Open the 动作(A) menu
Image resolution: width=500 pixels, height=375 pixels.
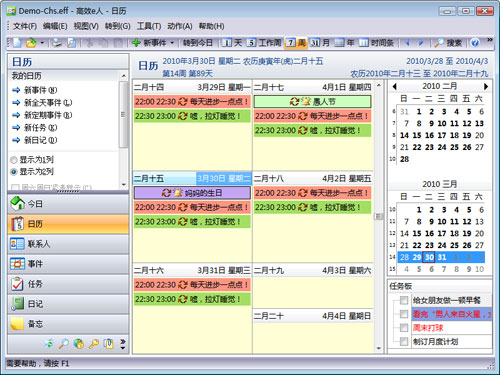(180, 26)
